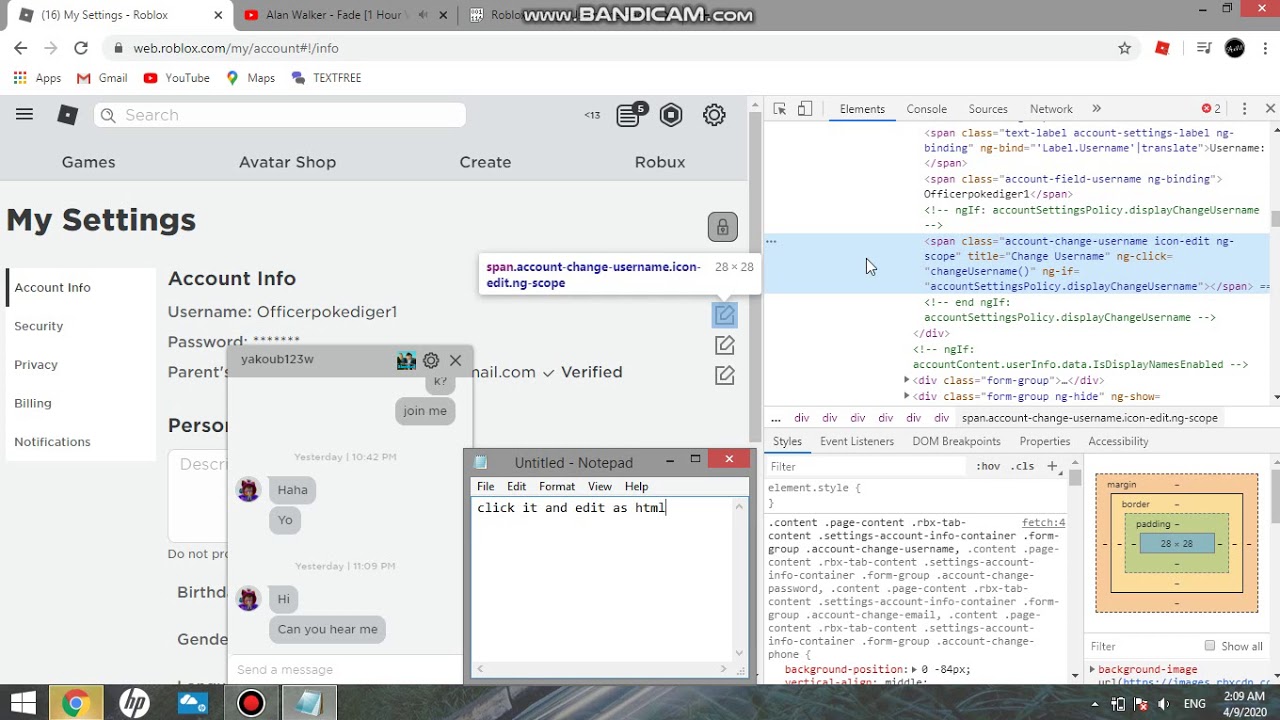Click the DevTools error count badge
1280x720 pixels.
(1211, 109)
